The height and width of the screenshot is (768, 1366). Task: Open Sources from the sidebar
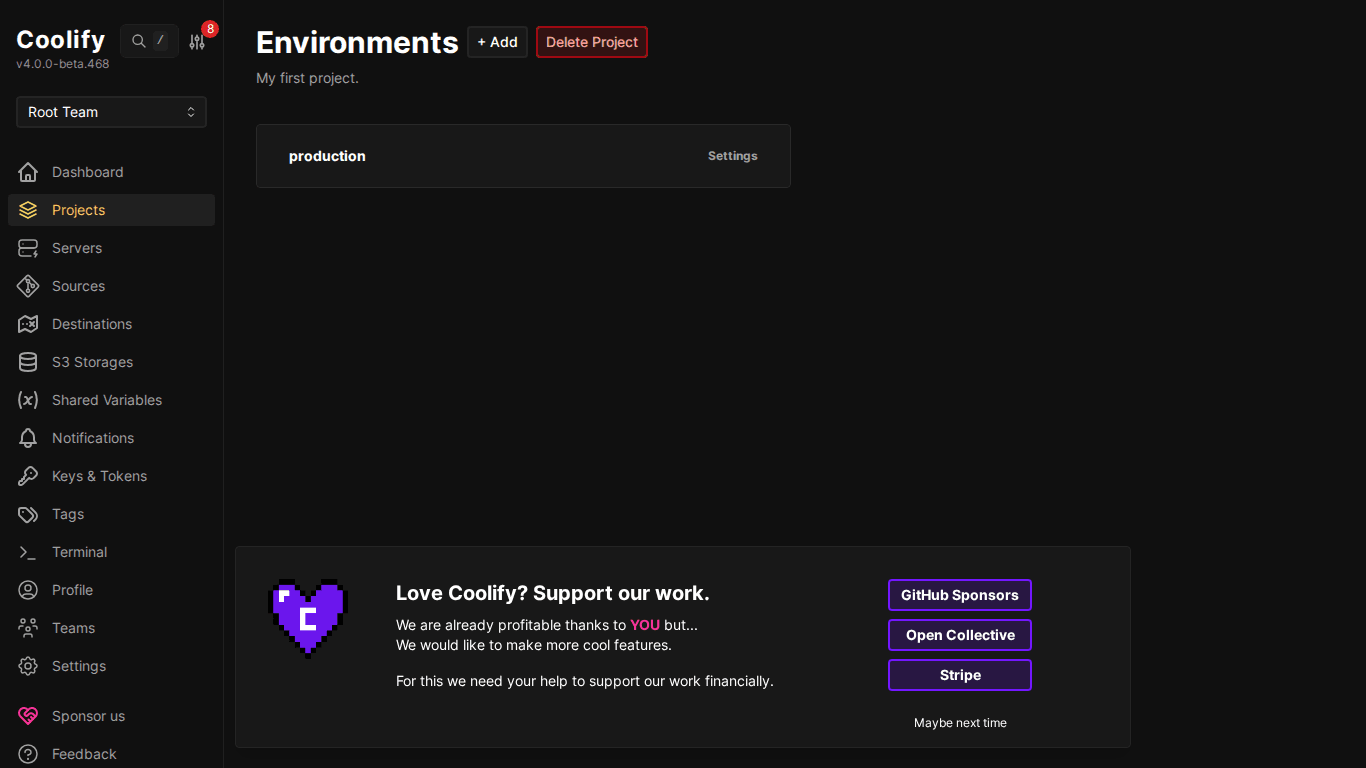coord(78,286)
